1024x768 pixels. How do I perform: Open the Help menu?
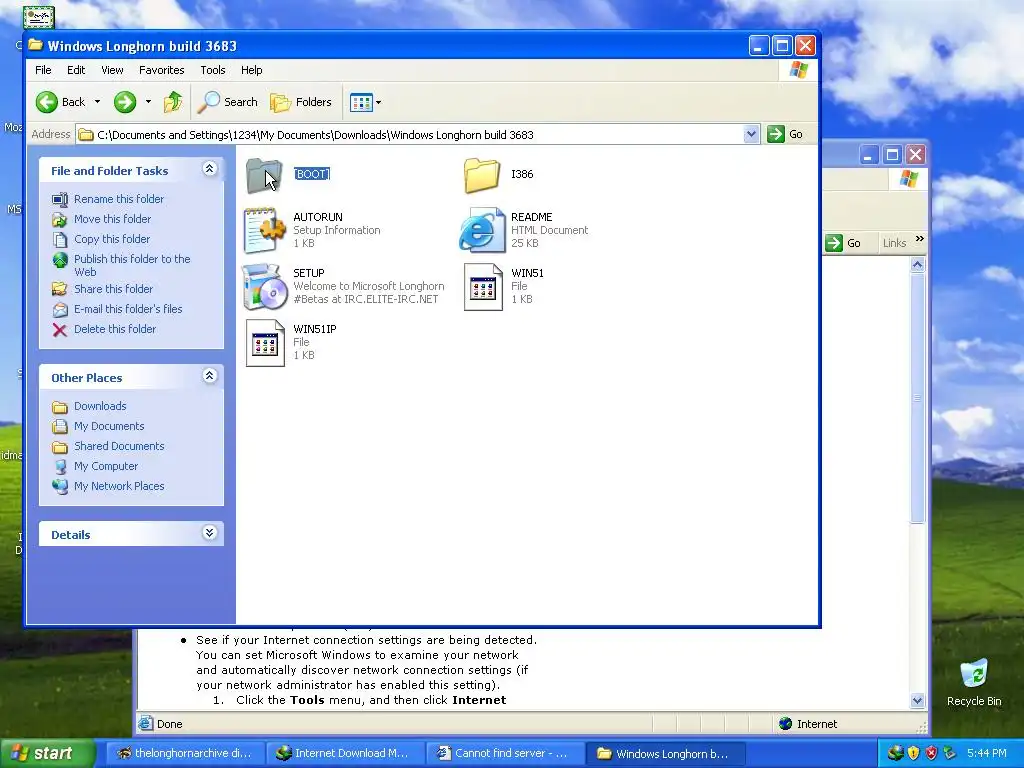[x=251, y=70]
